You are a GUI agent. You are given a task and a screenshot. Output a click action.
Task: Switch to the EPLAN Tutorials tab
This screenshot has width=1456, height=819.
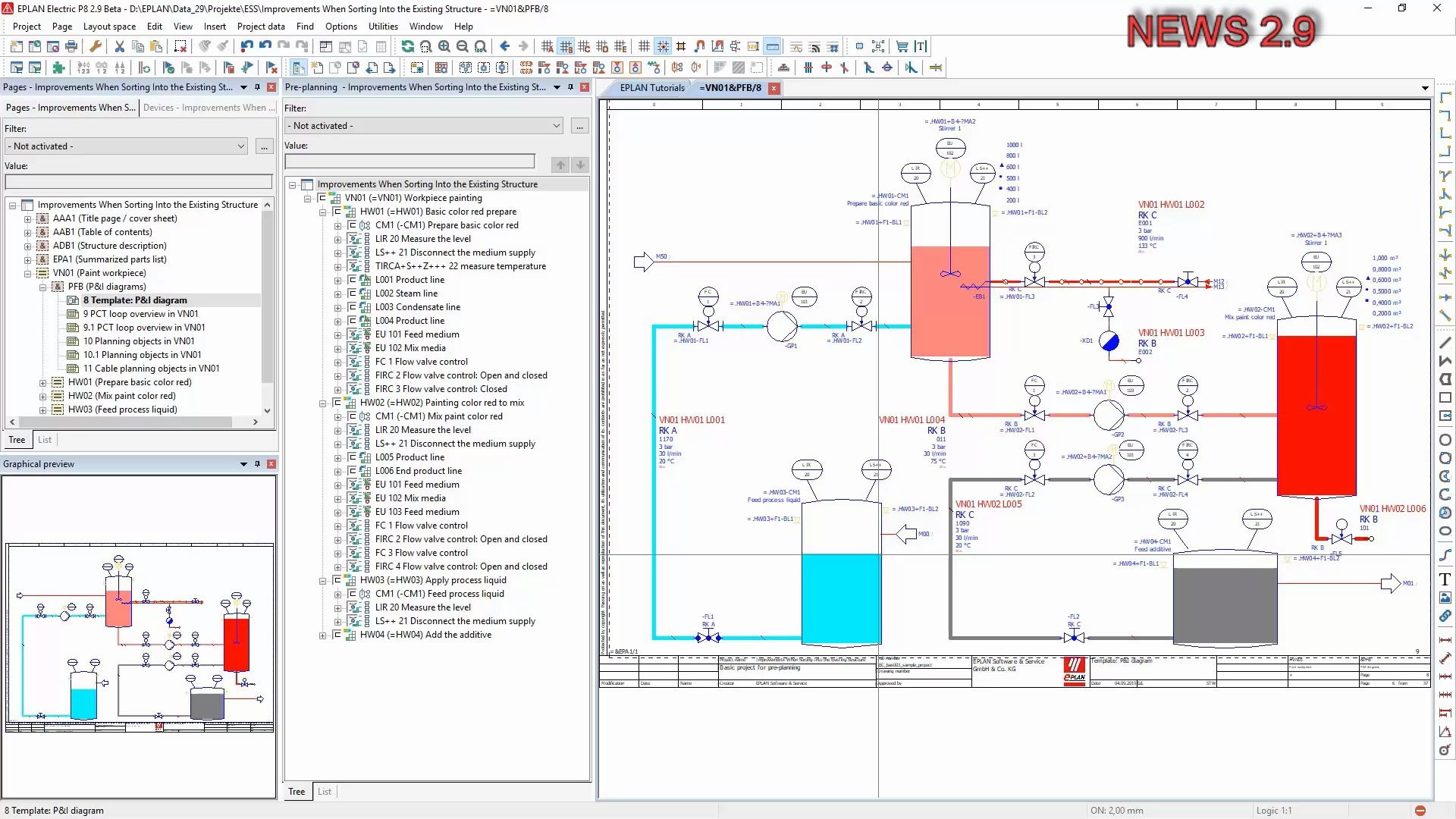click(651, 88)
